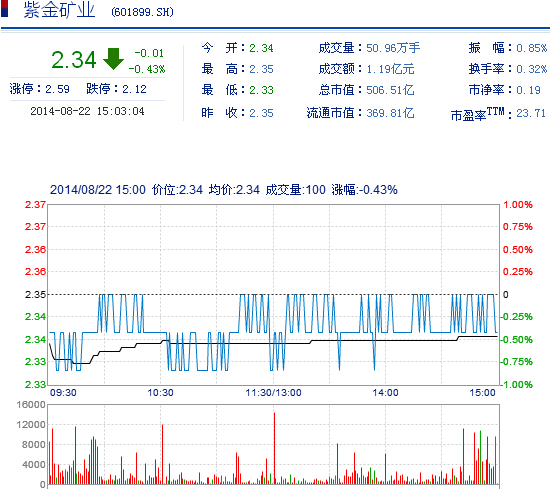550x490 pixels.
Task: Click the 09:30 time axis label
Action: point(63,392)
